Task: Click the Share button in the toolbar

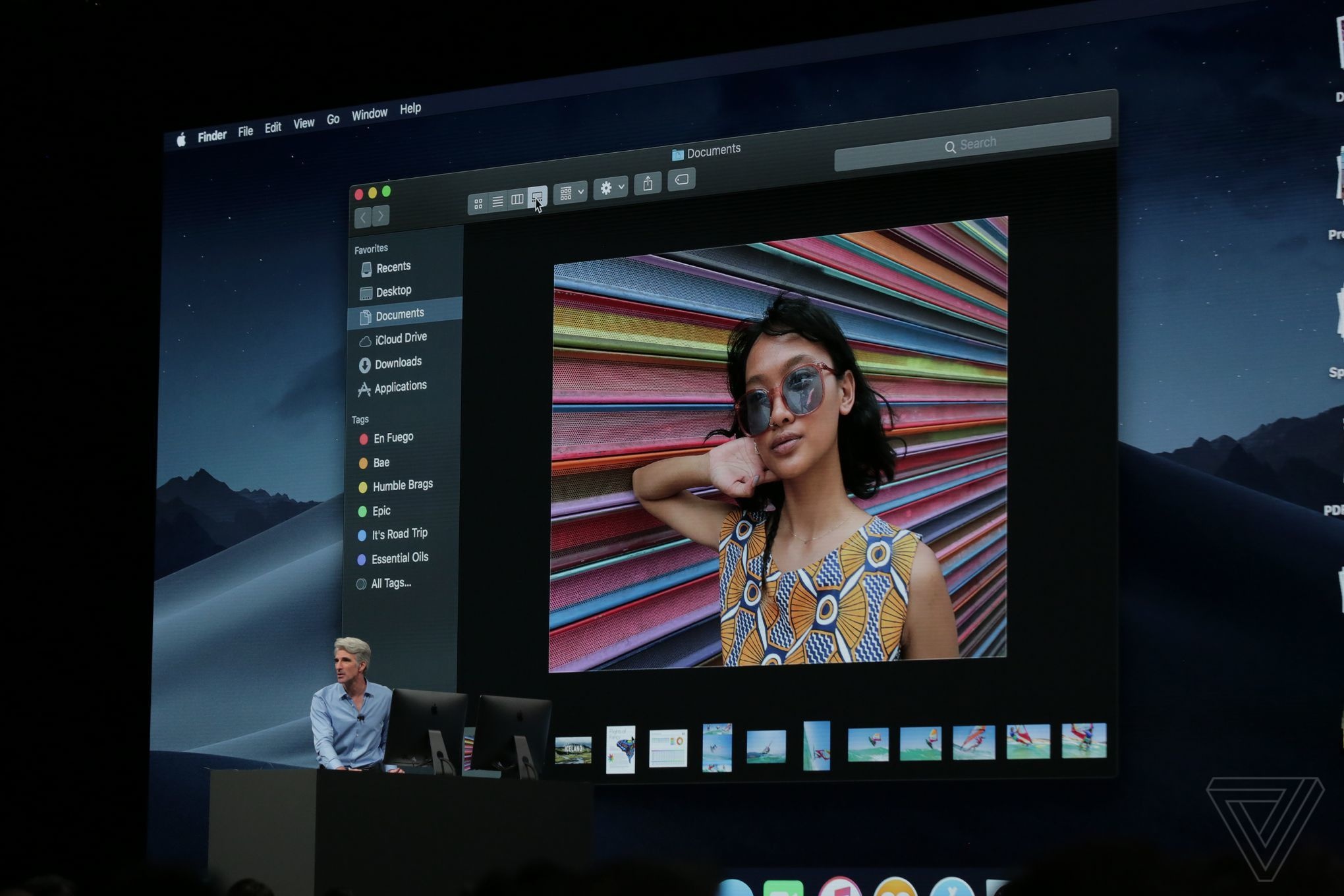Action: tap(648, 183)
